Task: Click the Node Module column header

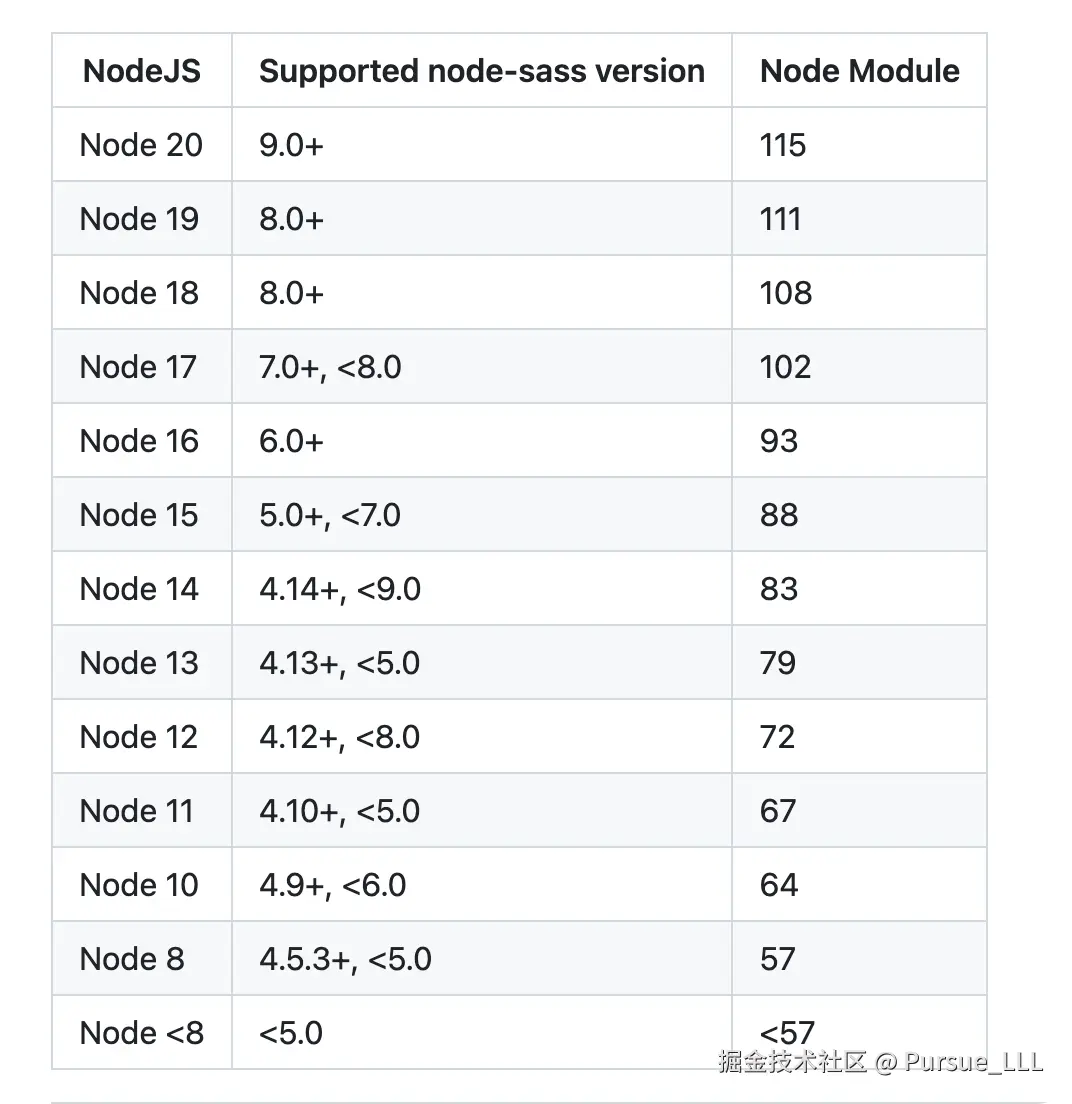Action: [x=859, y=71]
